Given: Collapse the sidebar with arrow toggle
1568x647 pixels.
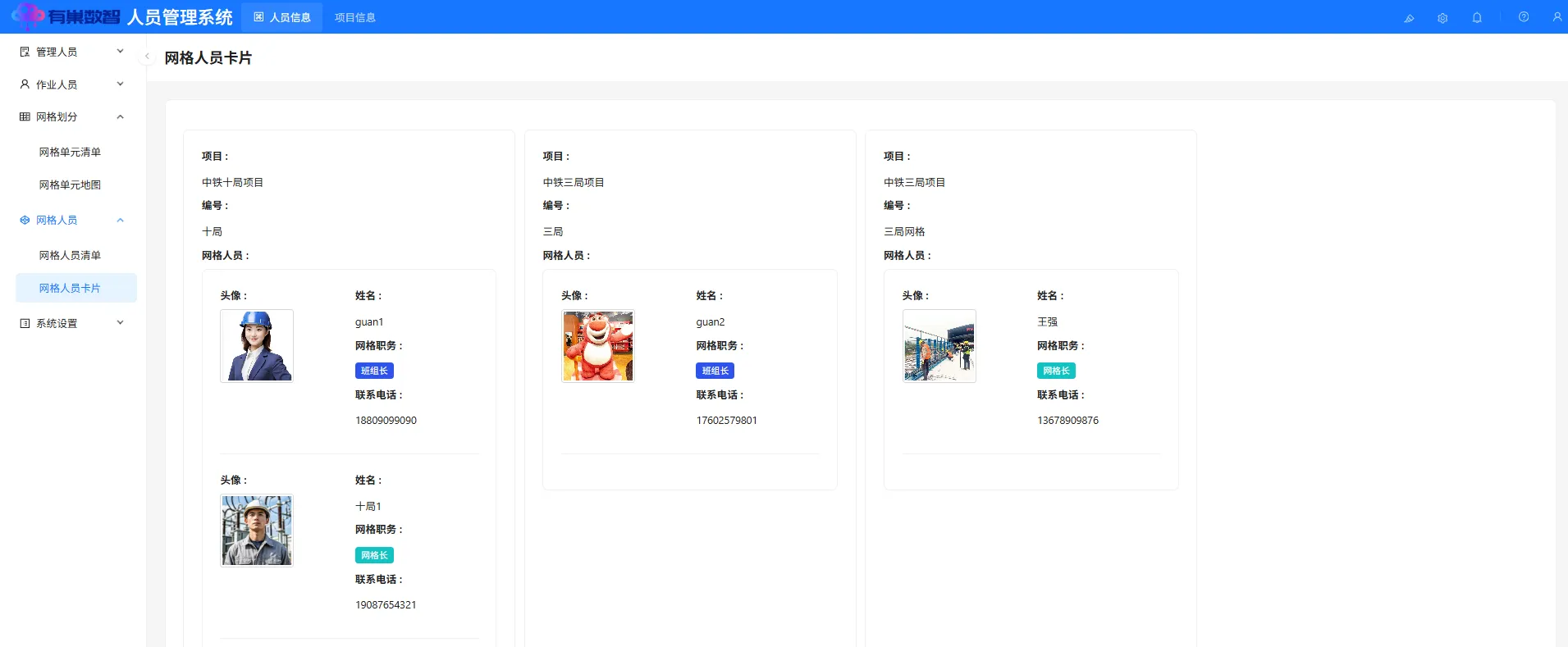Looking at the screenshot, I should 147,57.
